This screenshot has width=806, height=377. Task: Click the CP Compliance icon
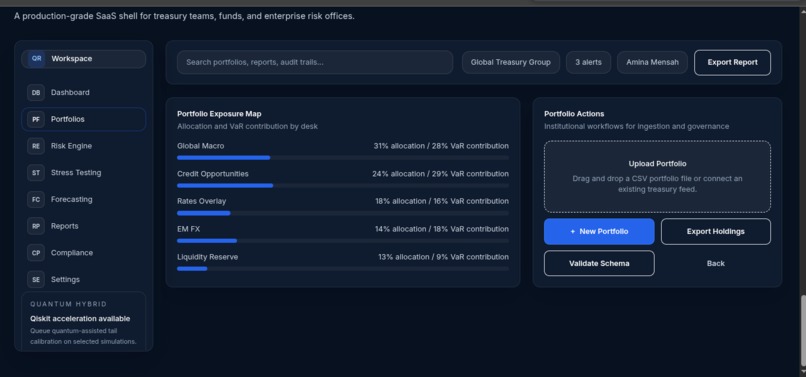[x=35, y=253]
